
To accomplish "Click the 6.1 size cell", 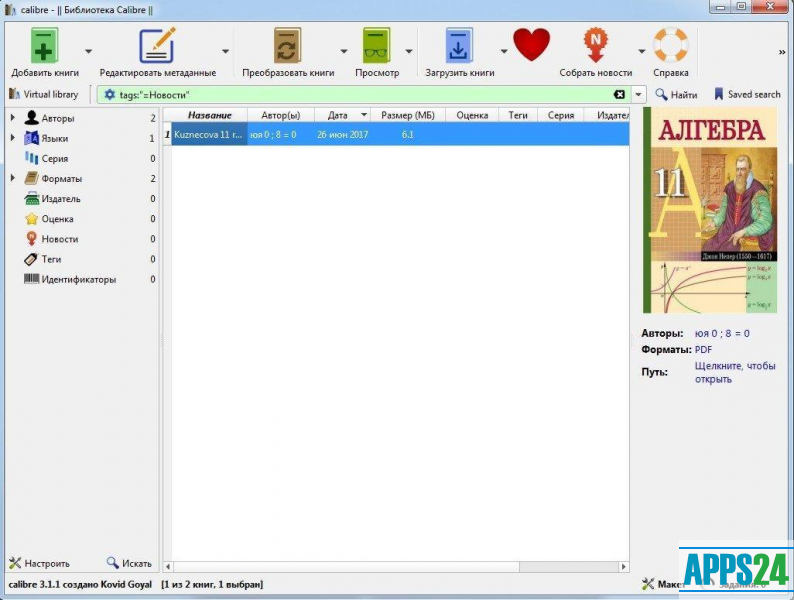I will (x=408, y=135).
